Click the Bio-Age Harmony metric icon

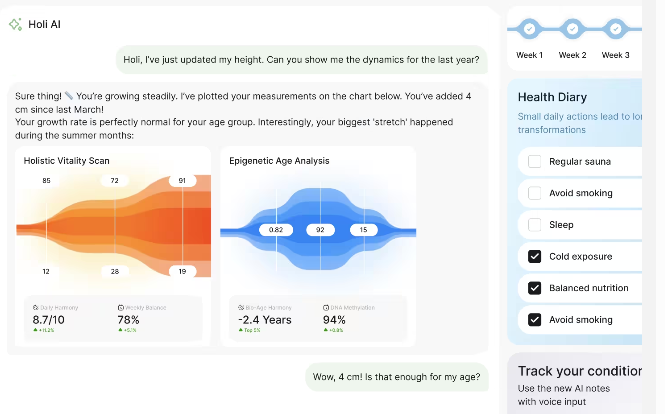tap(241, 308)
